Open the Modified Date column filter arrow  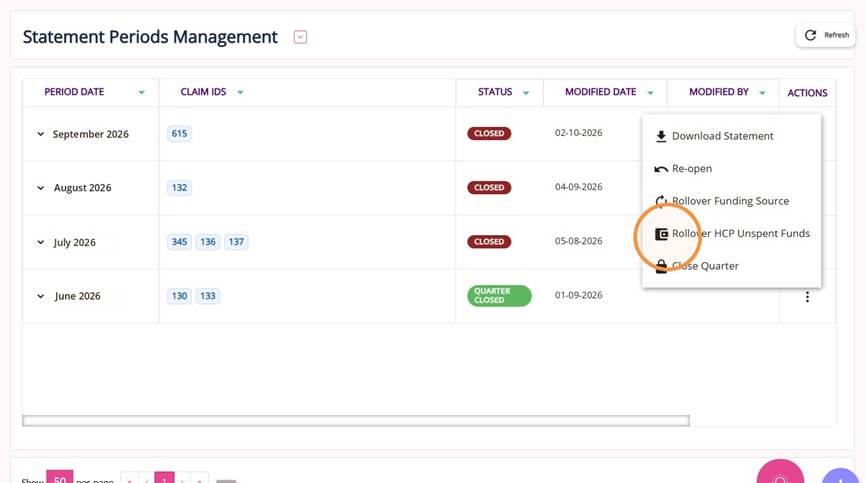650,93
